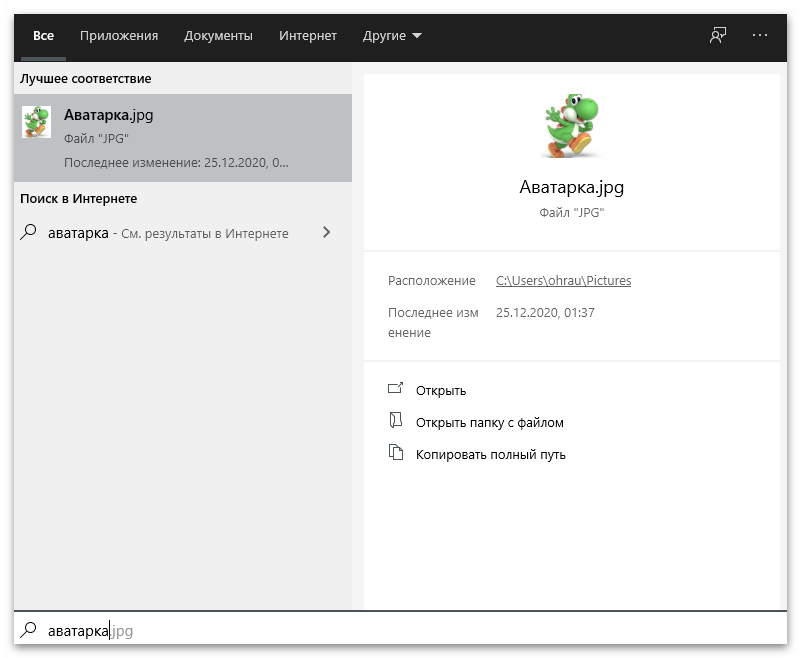Select the Все tab
Image resolution: width=801 pixels, height=658 pixels.
[x=43, y=36]
